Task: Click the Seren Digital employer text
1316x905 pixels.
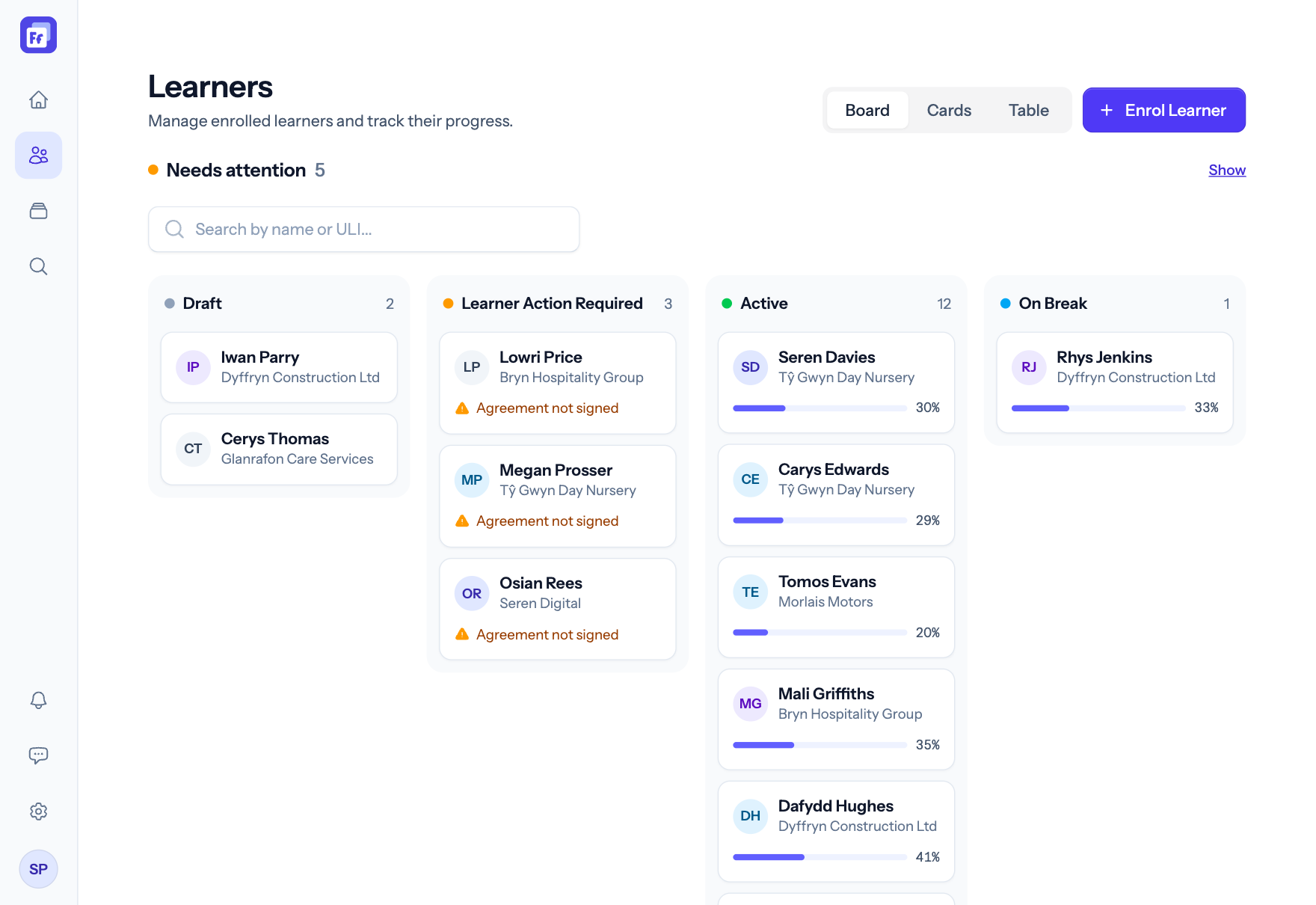Action: click(540, 604)
